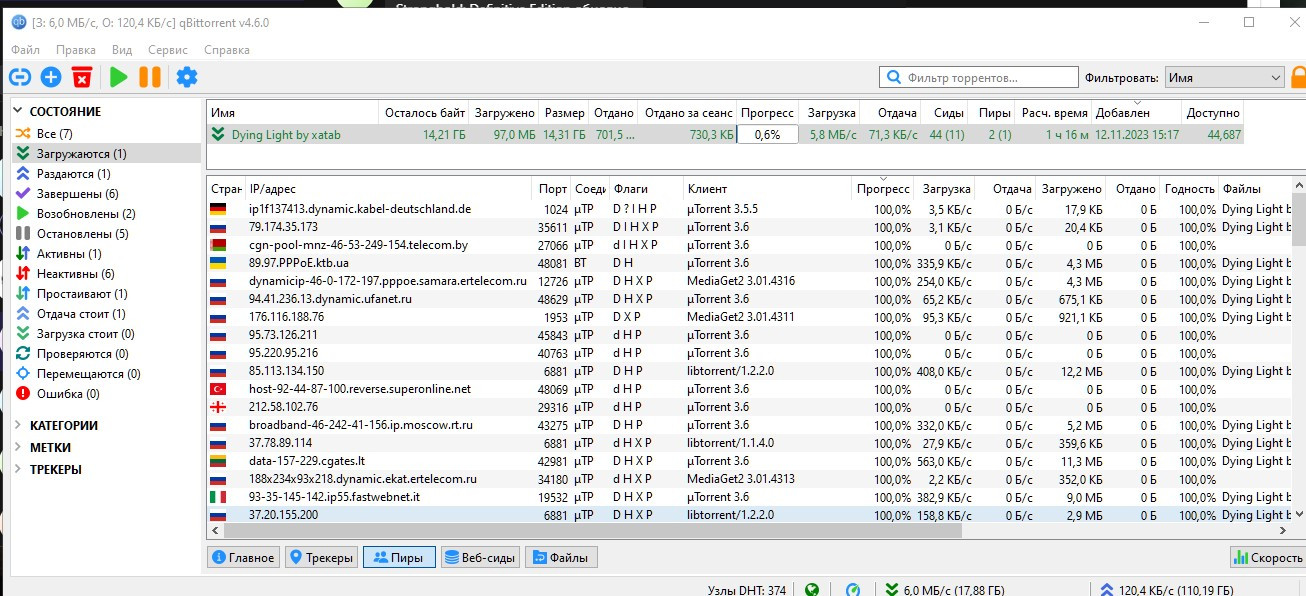Click the orange lock icon
The image size is (1306, 596).
coord(1298,77)
